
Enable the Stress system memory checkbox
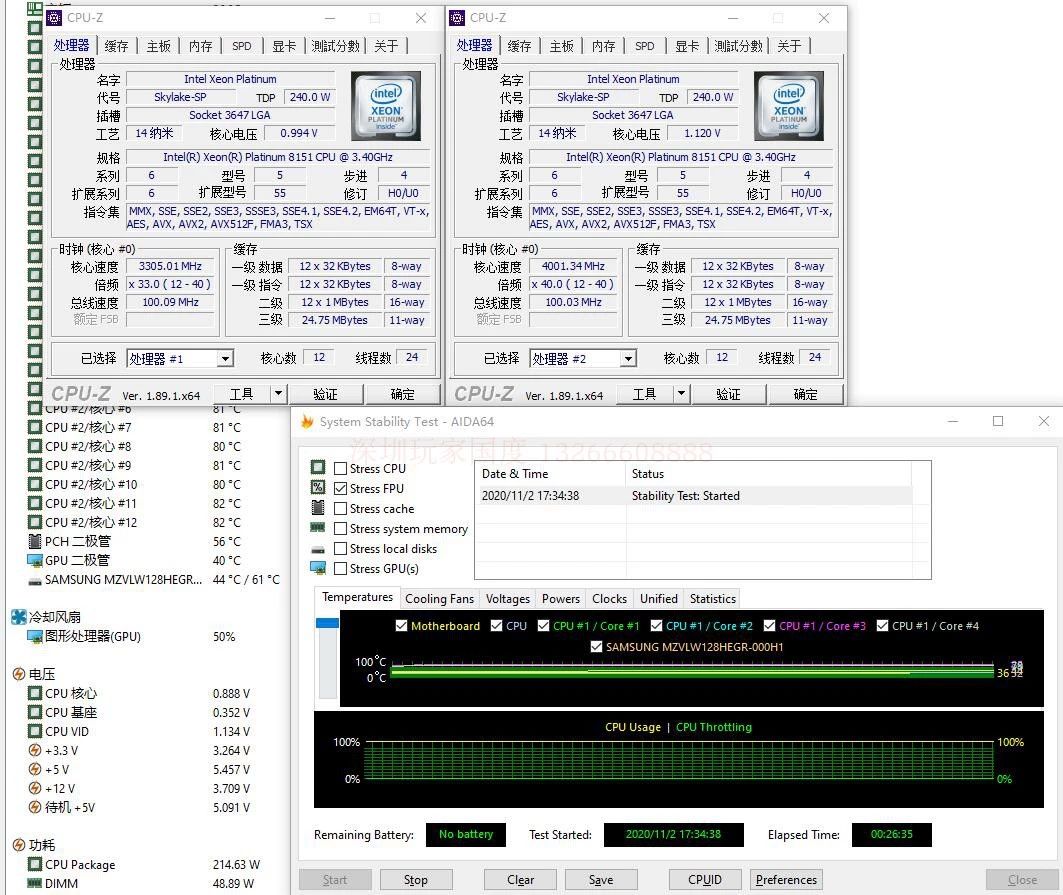point(340,528)
